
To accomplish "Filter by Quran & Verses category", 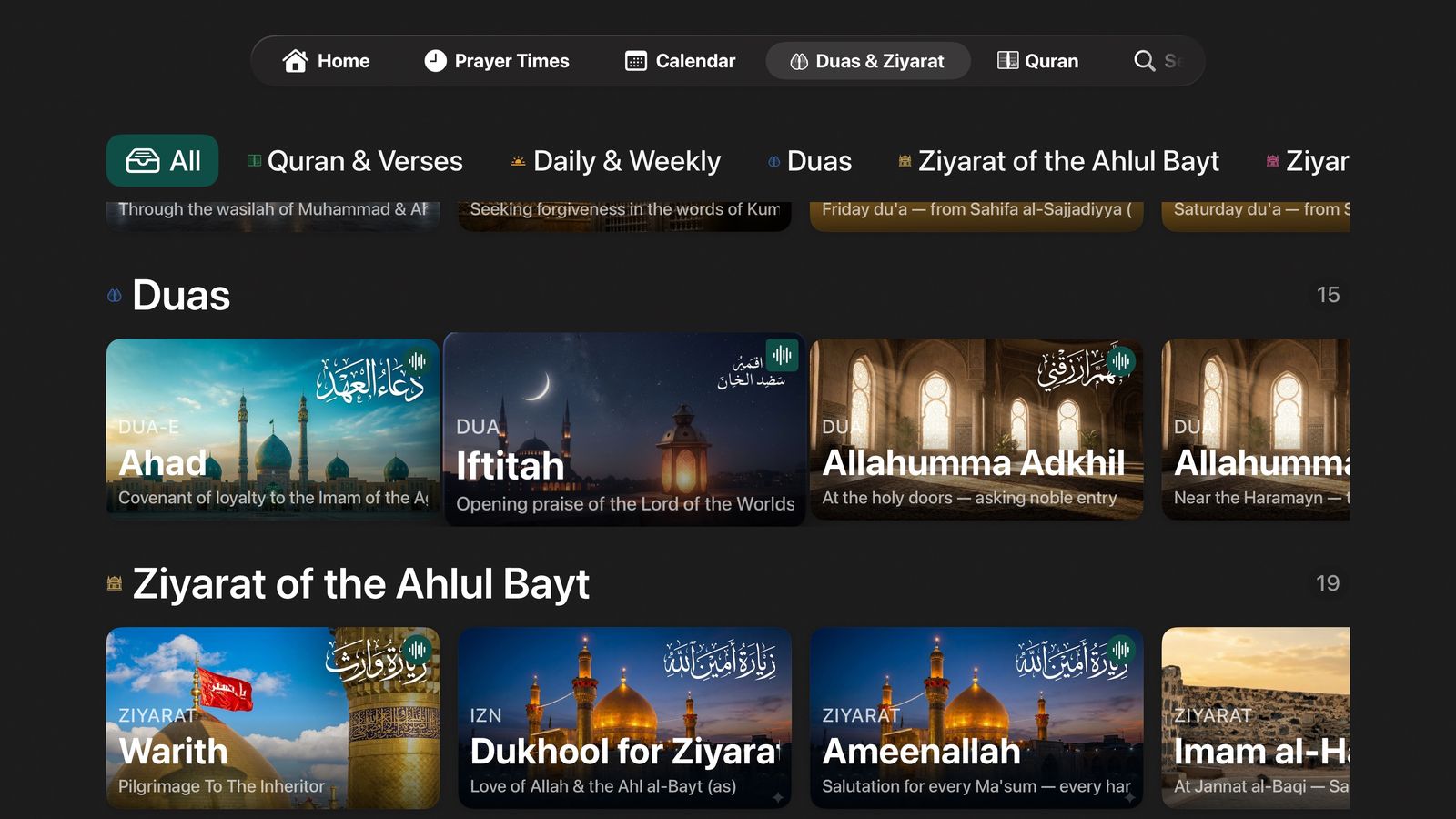I will pyautogui.click(x=356, y=161).
